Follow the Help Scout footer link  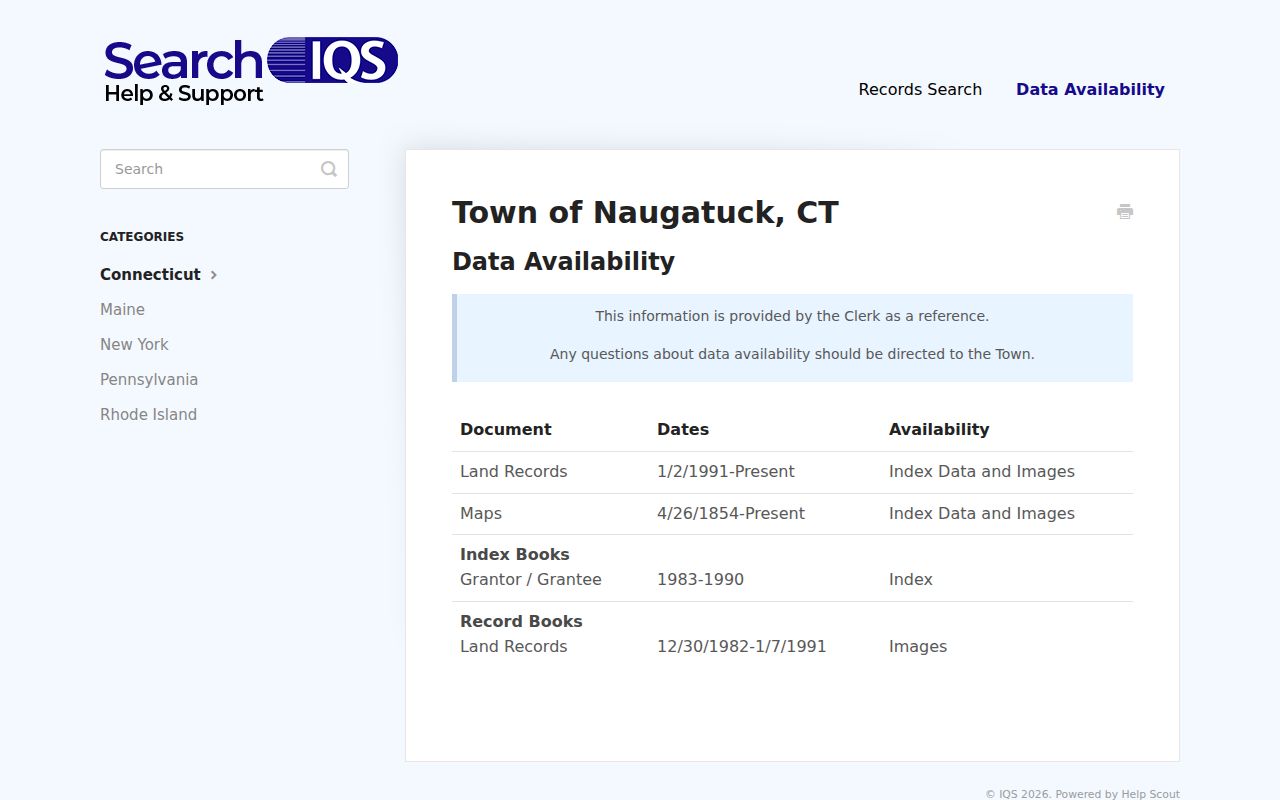pyautogui.click(x=1150, y=794)
